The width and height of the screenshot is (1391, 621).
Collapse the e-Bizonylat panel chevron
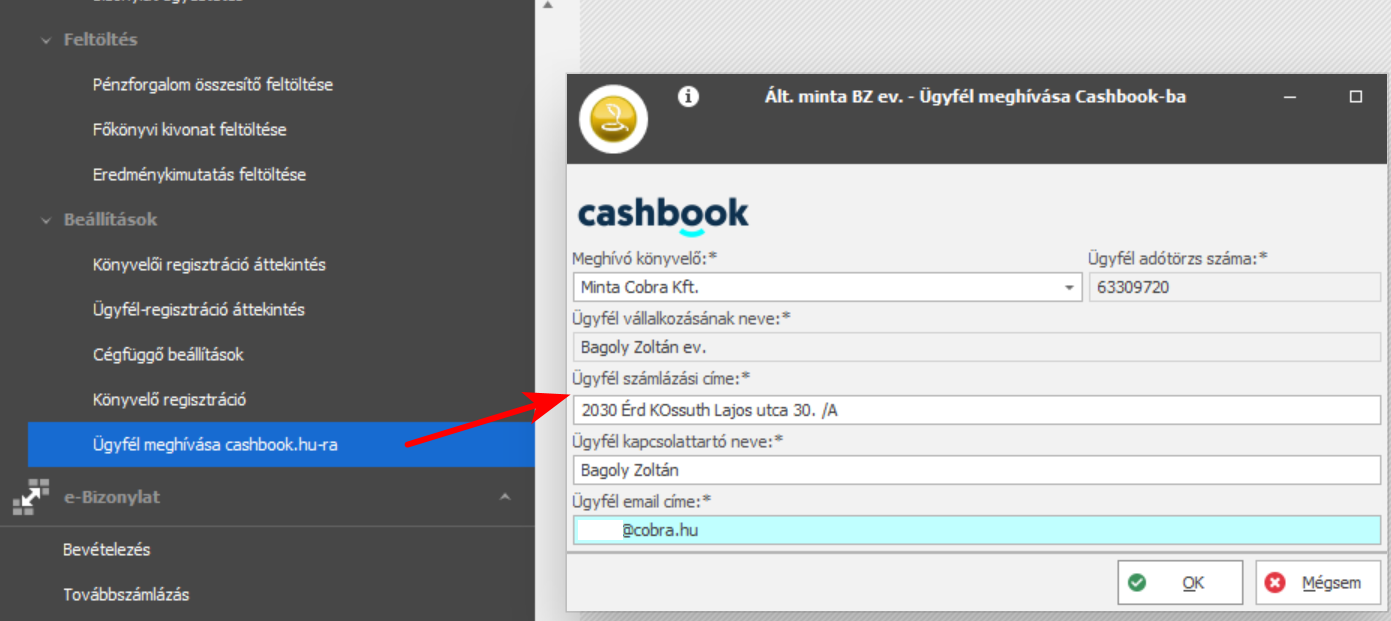coord(505,497)
